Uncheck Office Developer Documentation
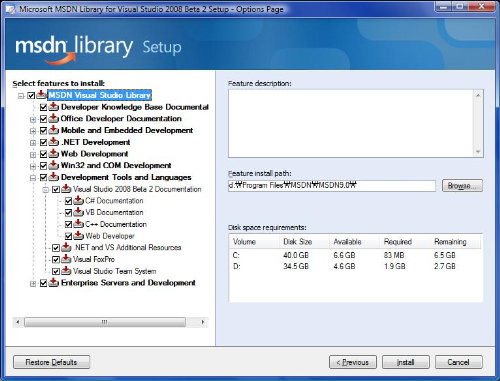Screen dimensions: 500x381 tap(43, 119)
